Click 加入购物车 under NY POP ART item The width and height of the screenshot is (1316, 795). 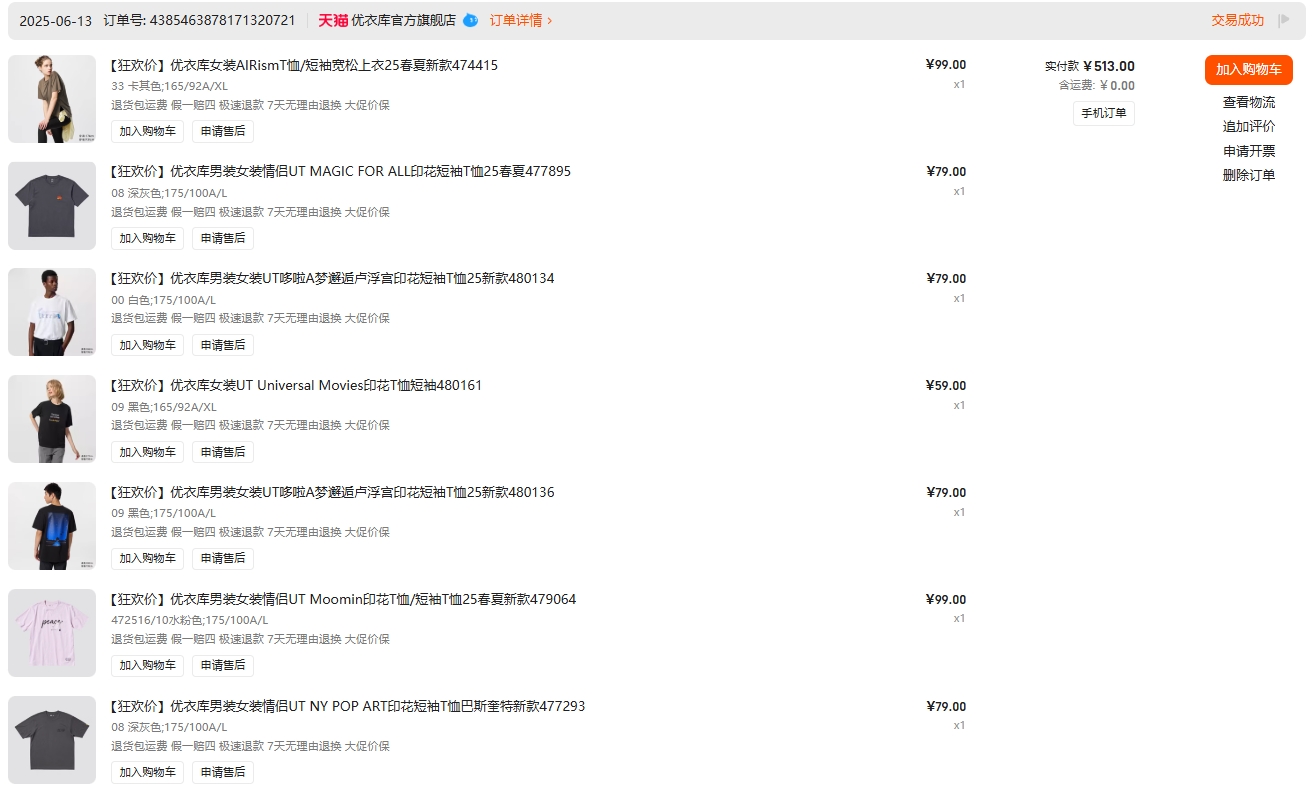pyautogui.click(x=147, y=772)
